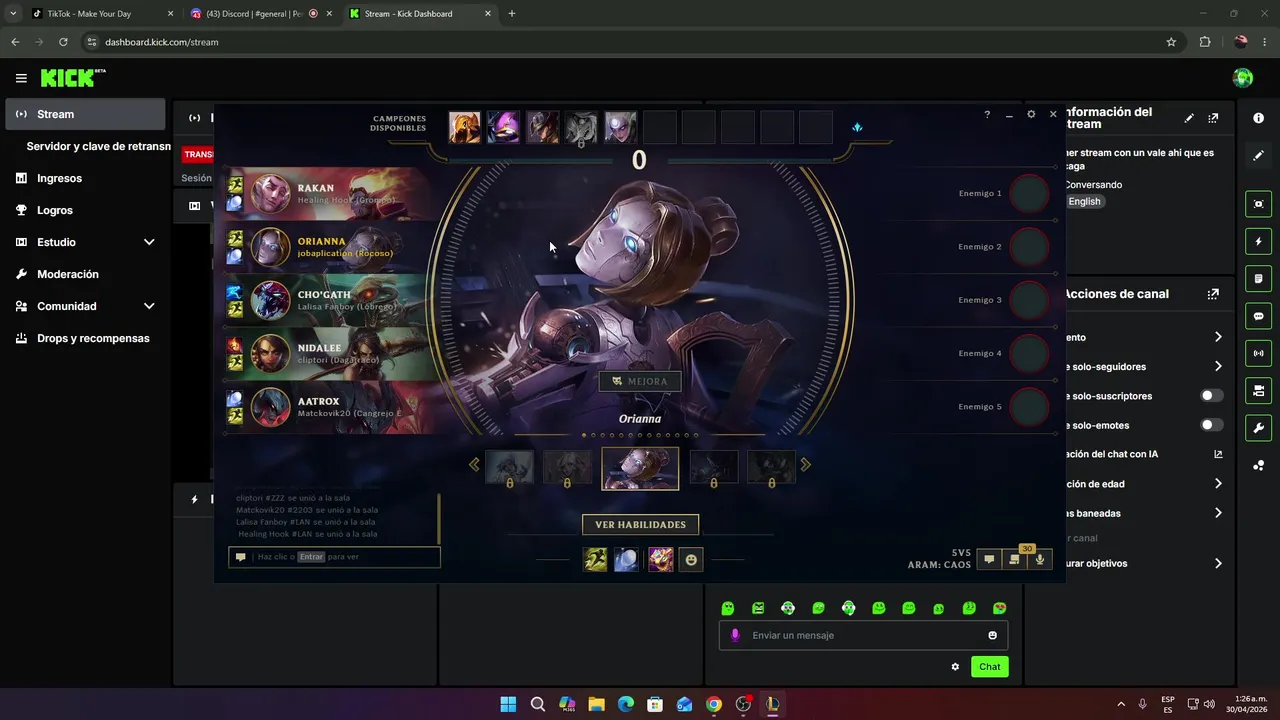Image resolution: width=1280 pixels, height=720 pixels.
Task: Pick the purple champion on the bench
Action: [504, 127]
